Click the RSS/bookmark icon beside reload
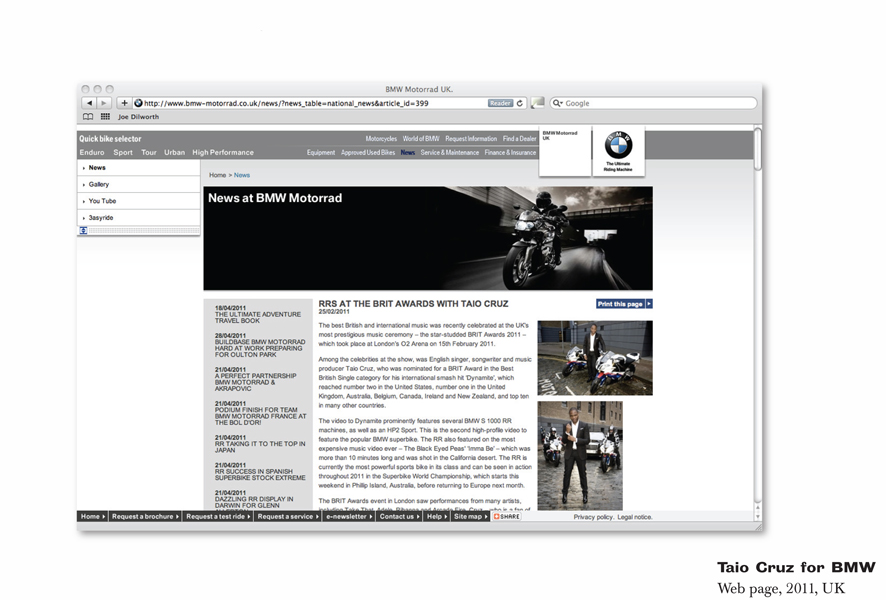Screen dimensions: 886x600 tap(538, 103)
